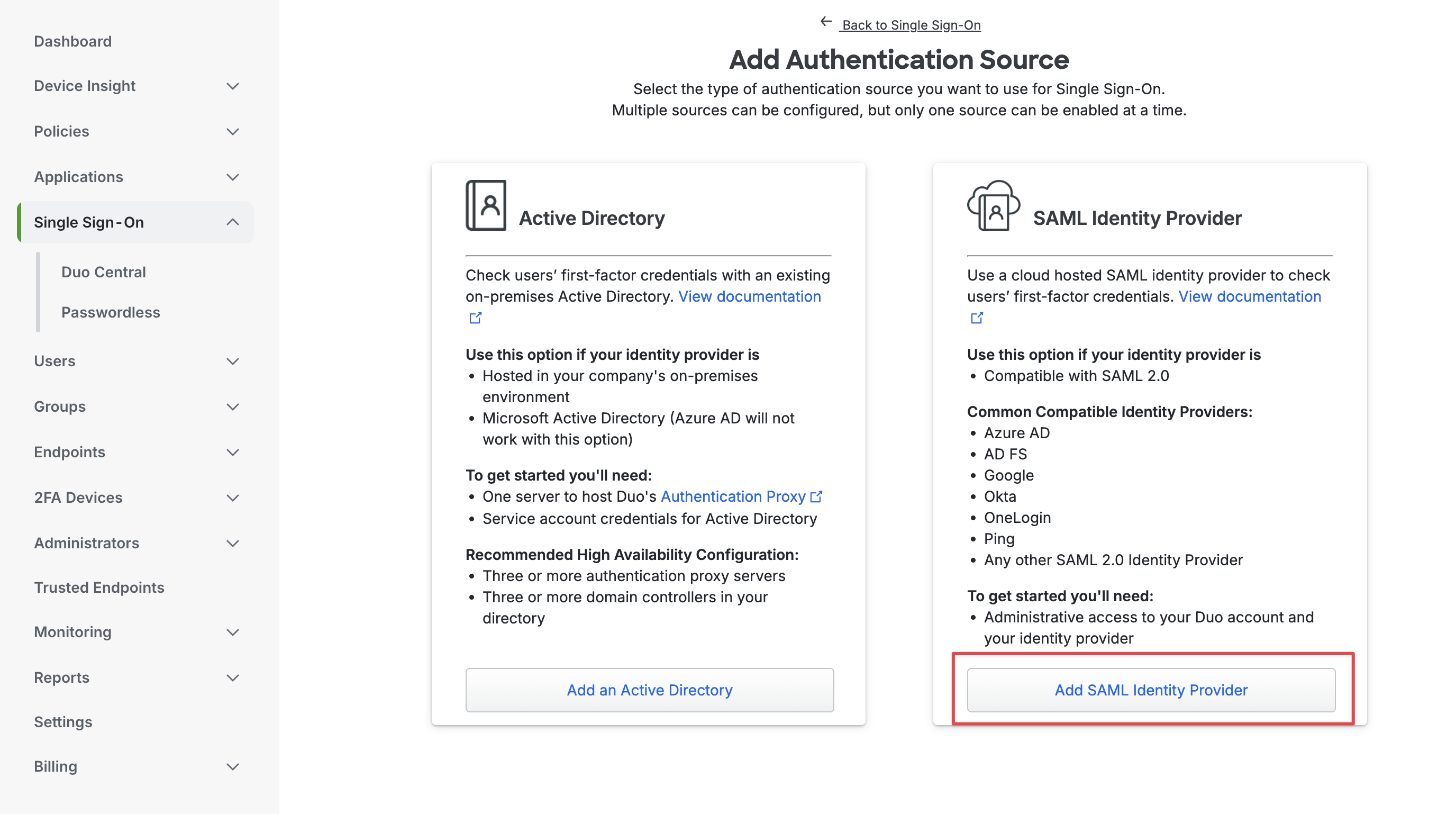This screenshot has width=1456, height=814.
Task: Expand the Device Insight section
Action: 233,86
